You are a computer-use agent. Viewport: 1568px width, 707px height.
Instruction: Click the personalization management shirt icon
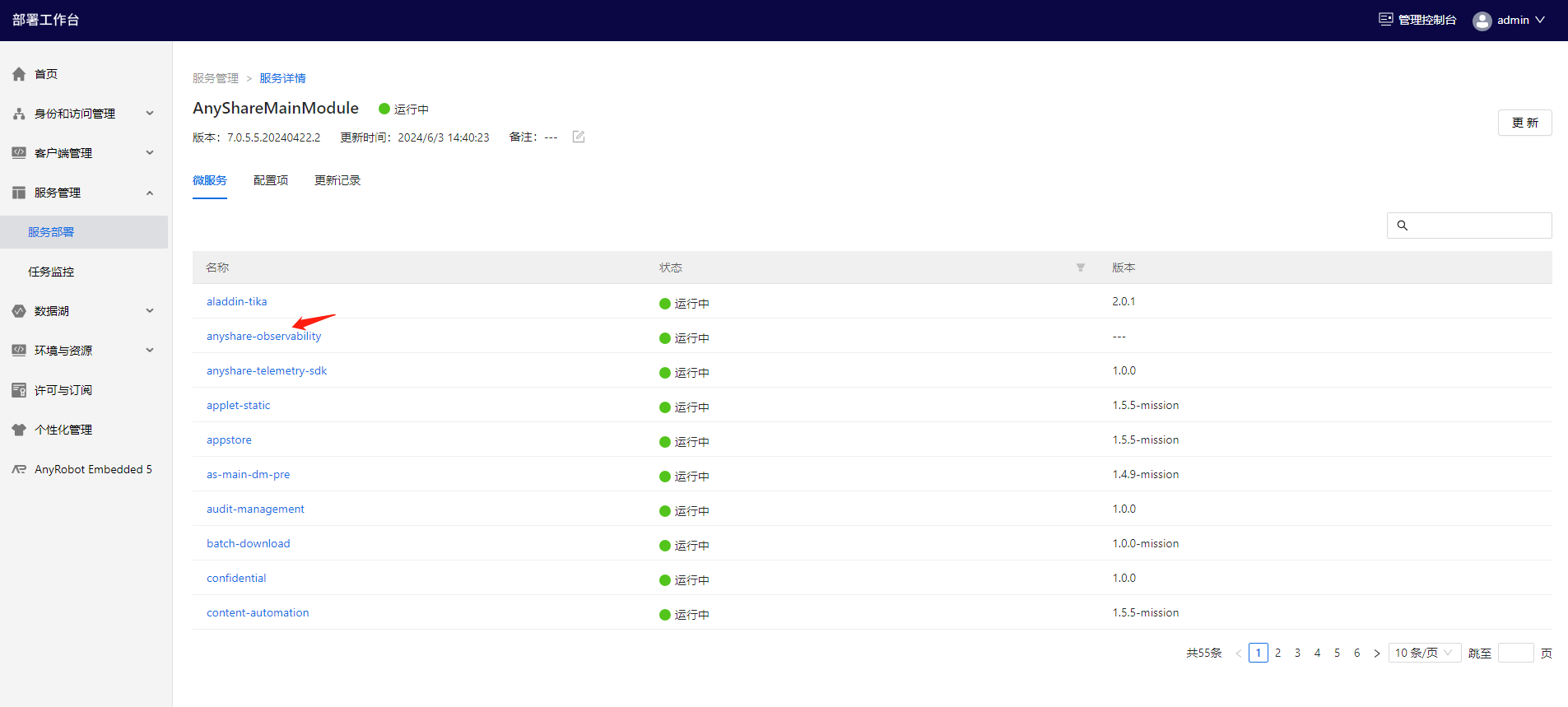pyautogui.click(x=19, y=430)
